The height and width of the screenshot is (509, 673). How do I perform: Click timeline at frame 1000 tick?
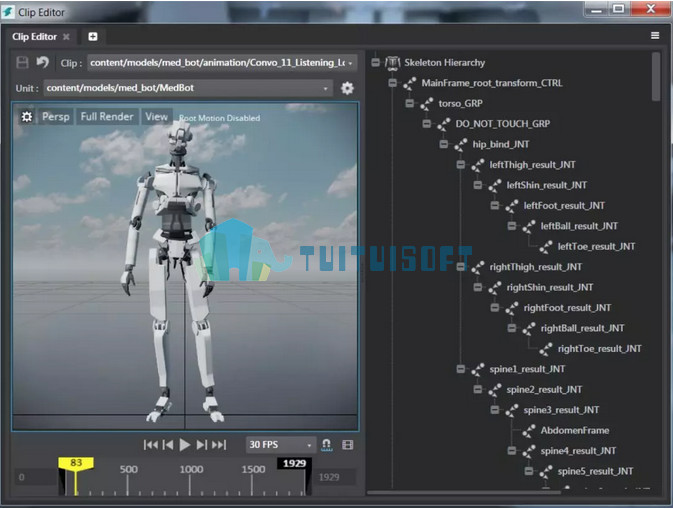coord(191,483)
